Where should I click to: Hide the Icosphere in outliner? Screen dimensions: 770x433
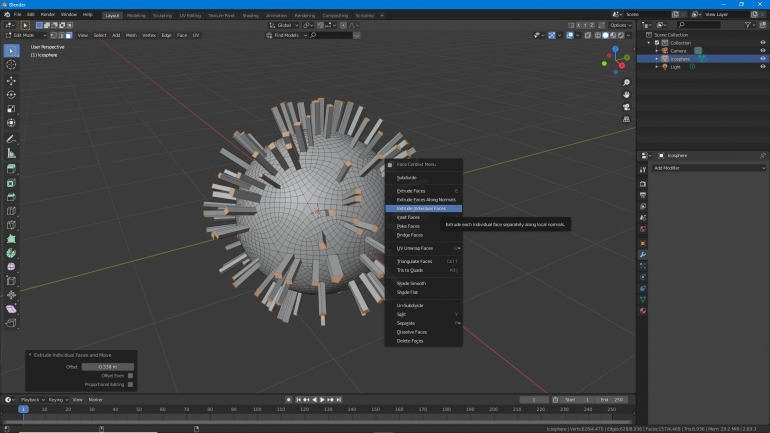click(763, 59)
